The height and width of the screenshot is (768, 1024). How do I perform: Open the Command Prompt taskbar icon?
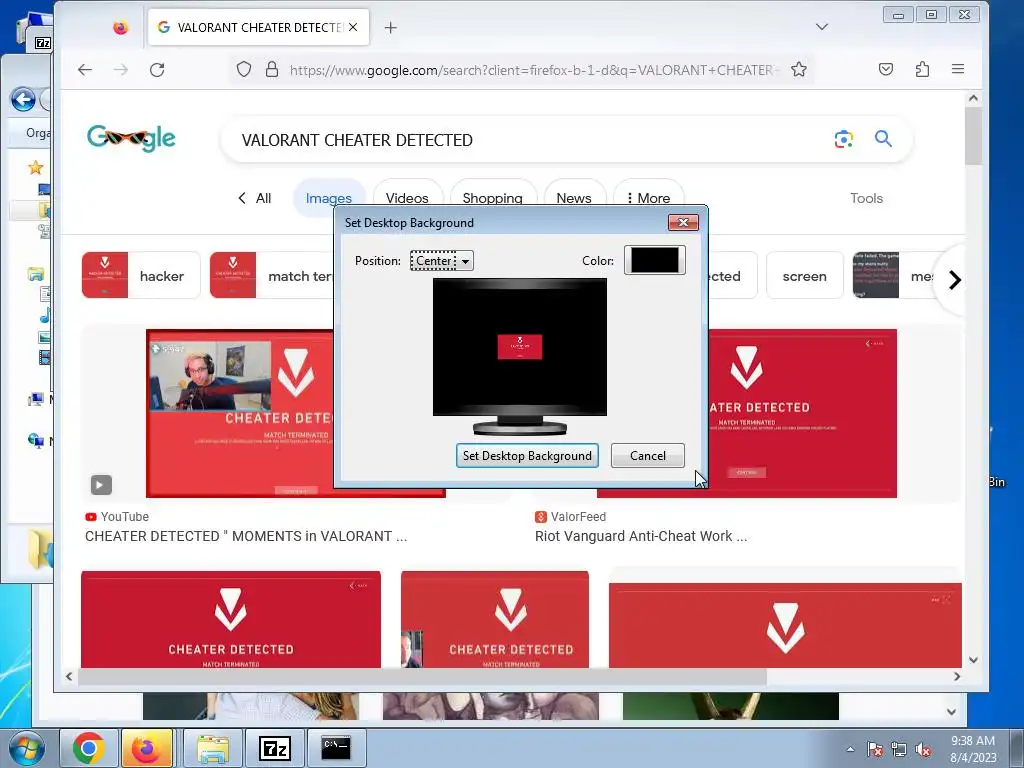(336, 748)
